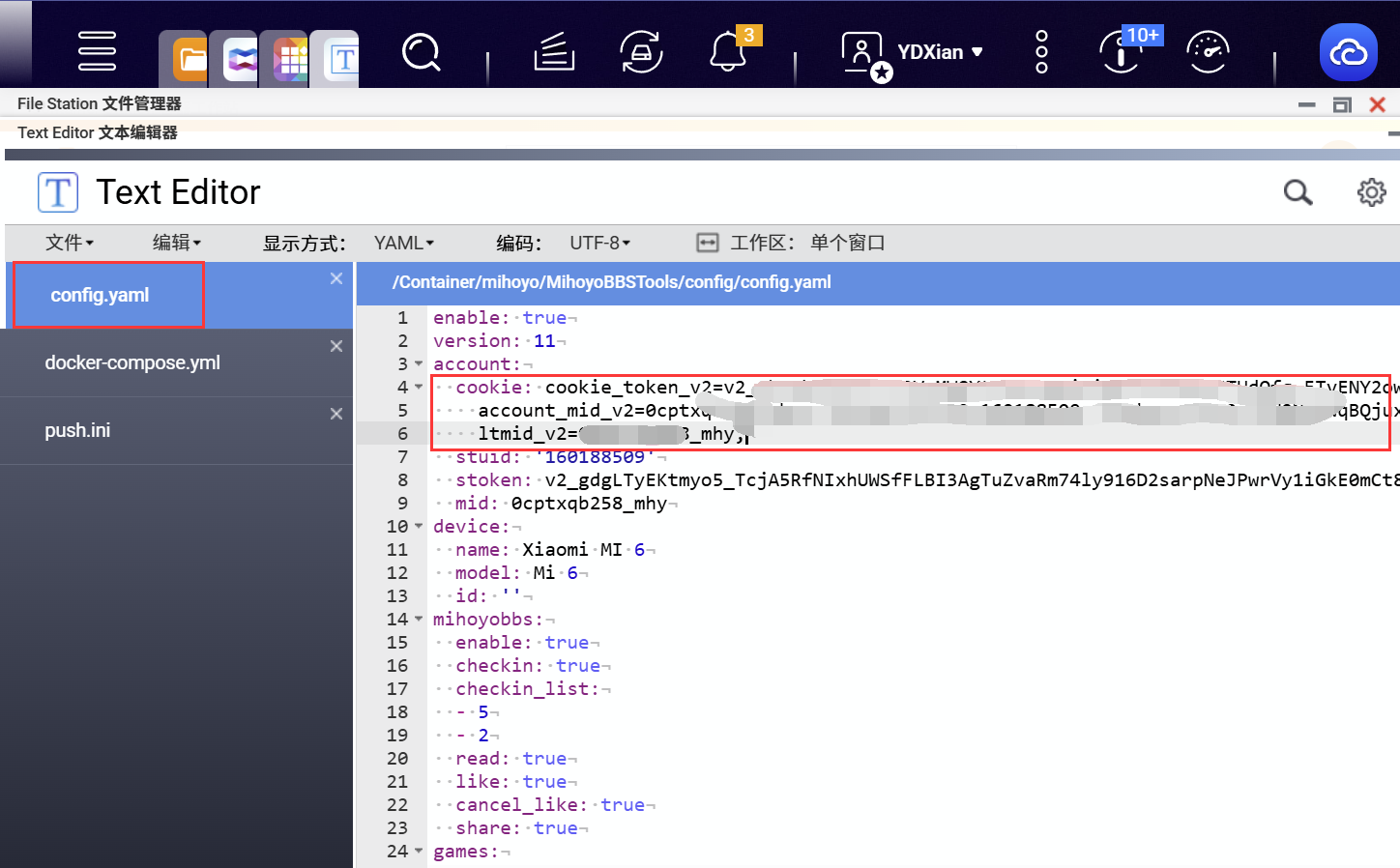This screenshot has width=1400, height=868.
Task: Select the docker-compose.yml tab
Action: 132,362
